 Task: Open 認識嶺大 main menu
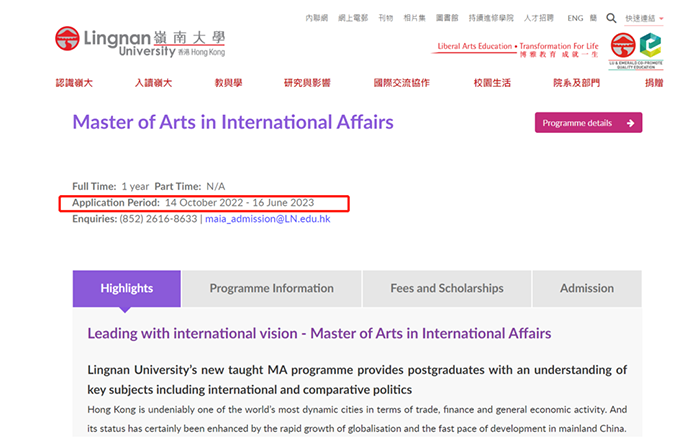coord(74,83)
